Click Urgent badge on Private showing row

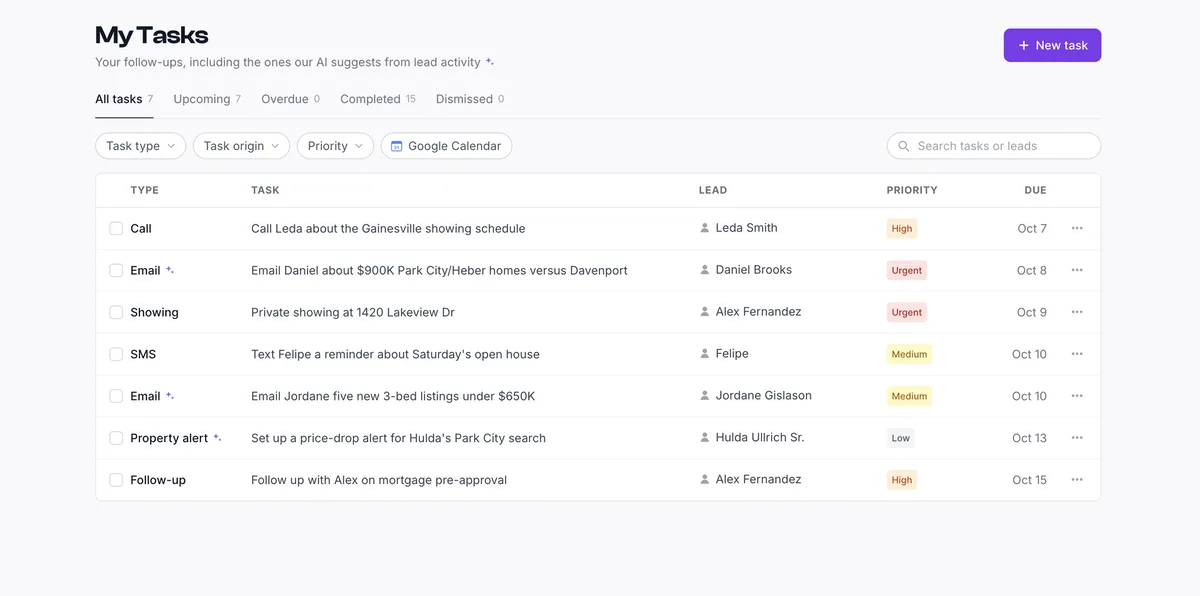(x=907, y=312)
